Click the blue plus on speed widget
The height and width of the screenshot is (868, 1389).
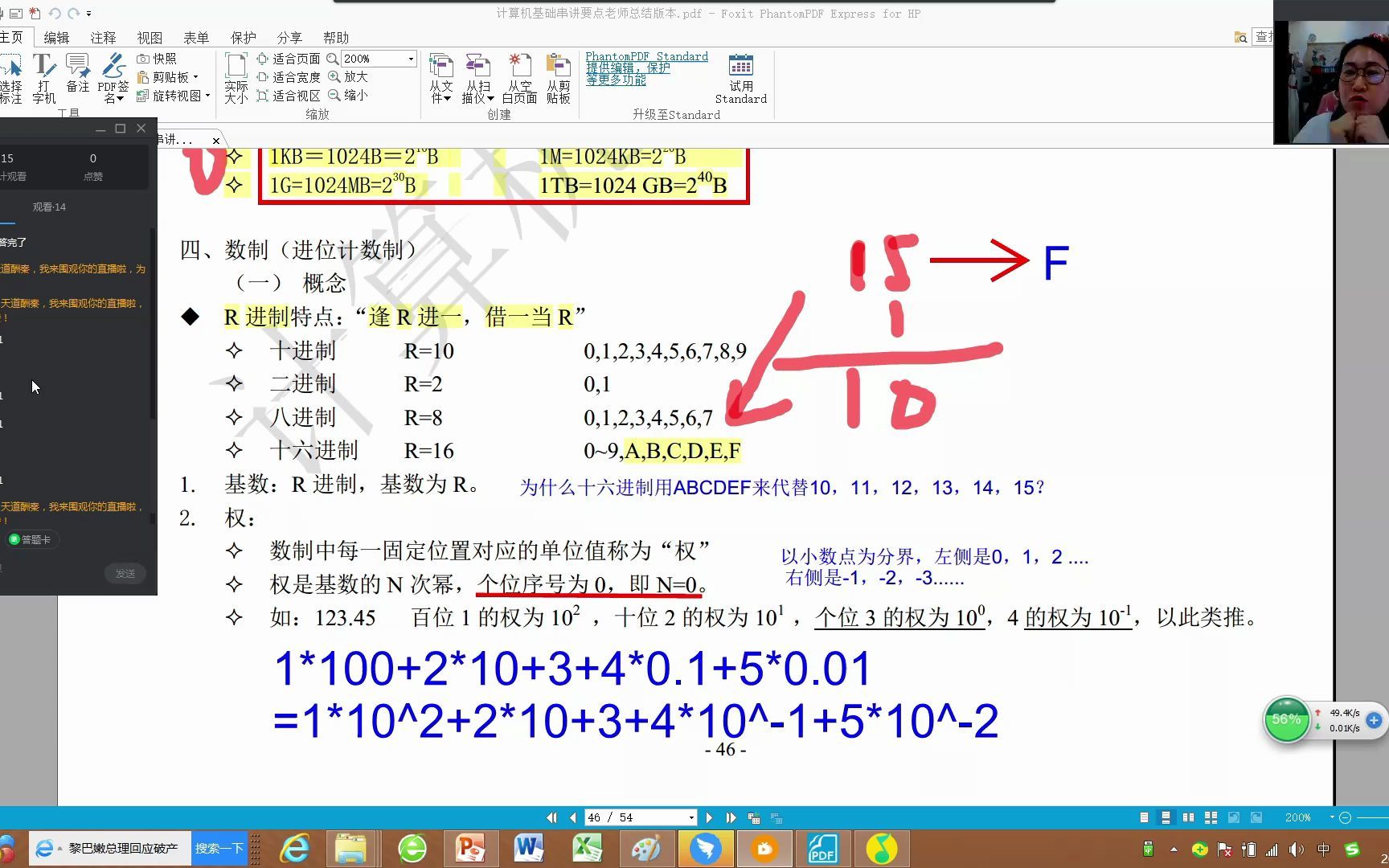[1374, 720]
